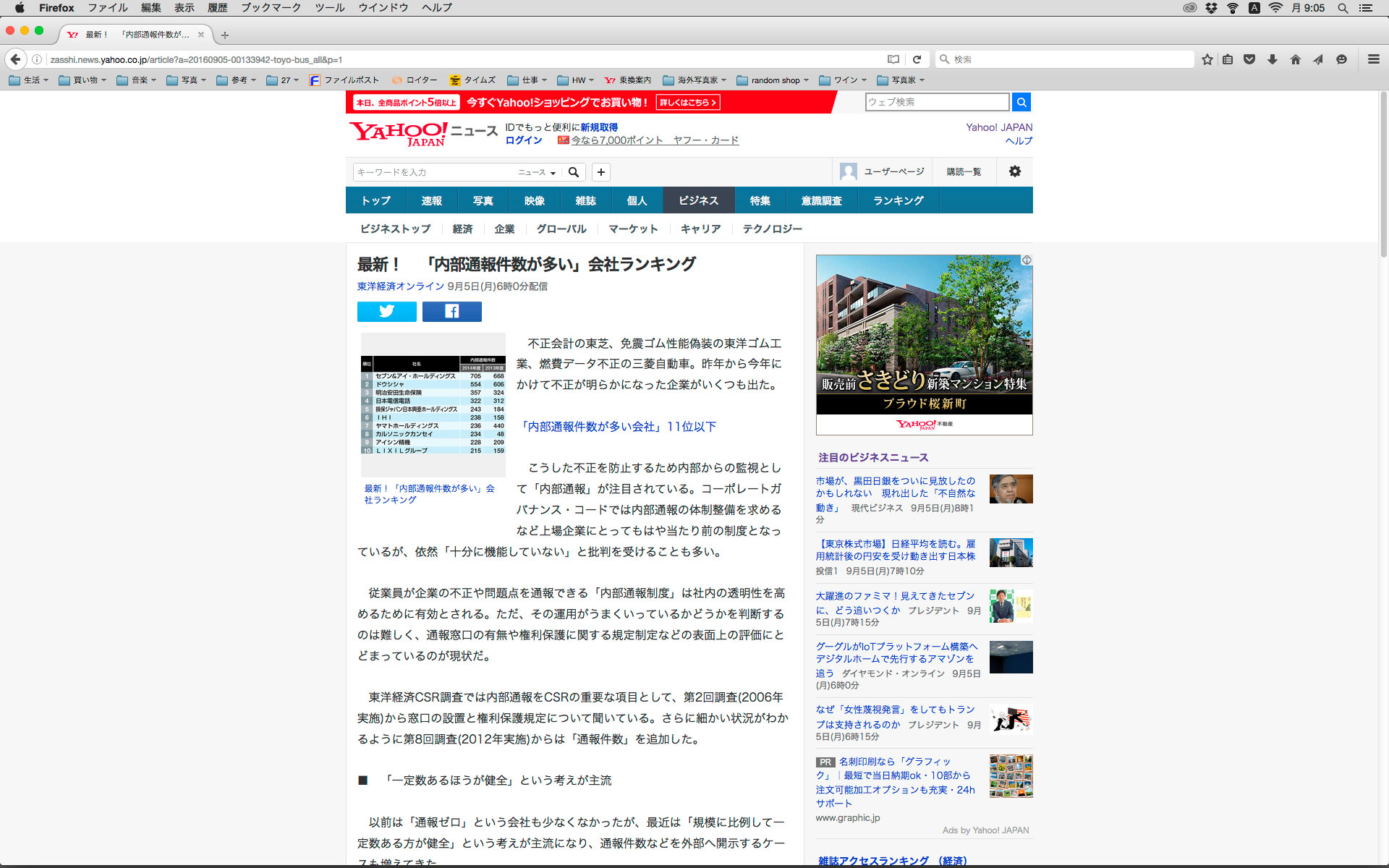Click the Twitter share button

[386, 312]
